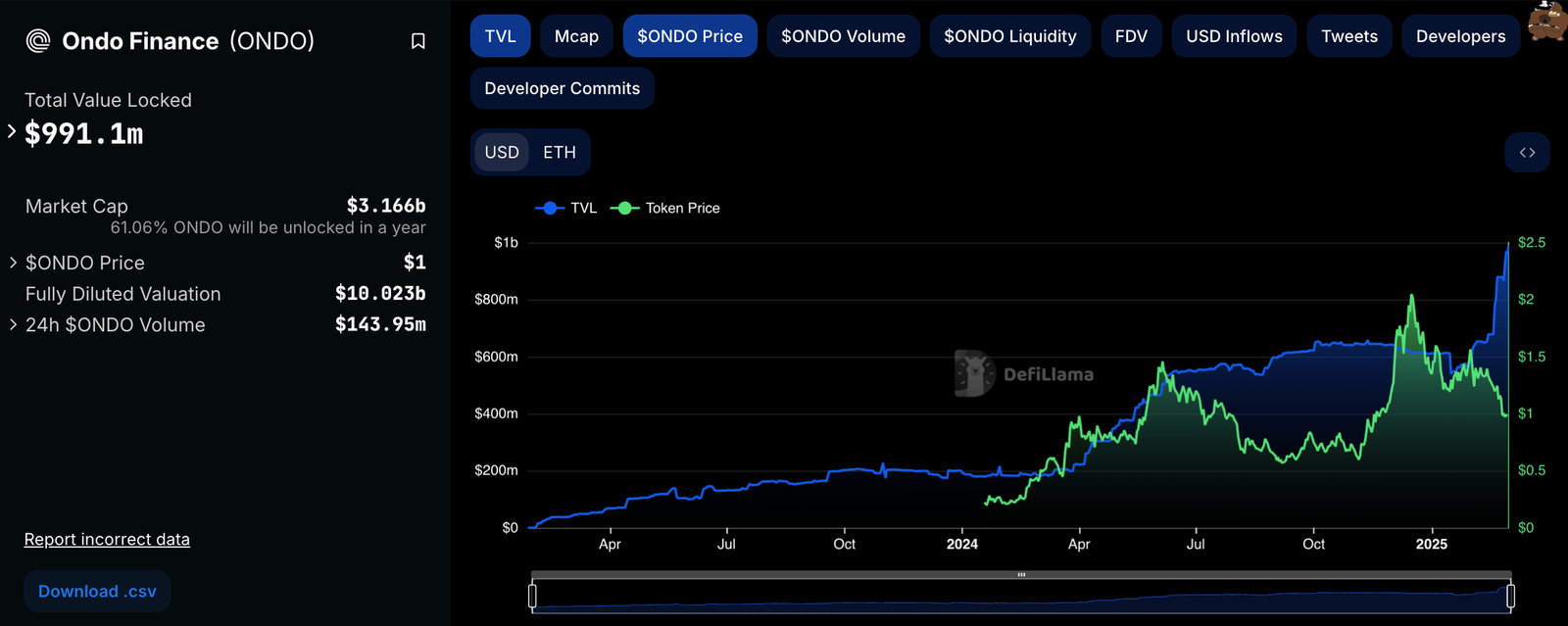This screenshot has width=1568, height=626.
Task: Click the Ondo Finance logo icon
Action: tap(38, 41)
